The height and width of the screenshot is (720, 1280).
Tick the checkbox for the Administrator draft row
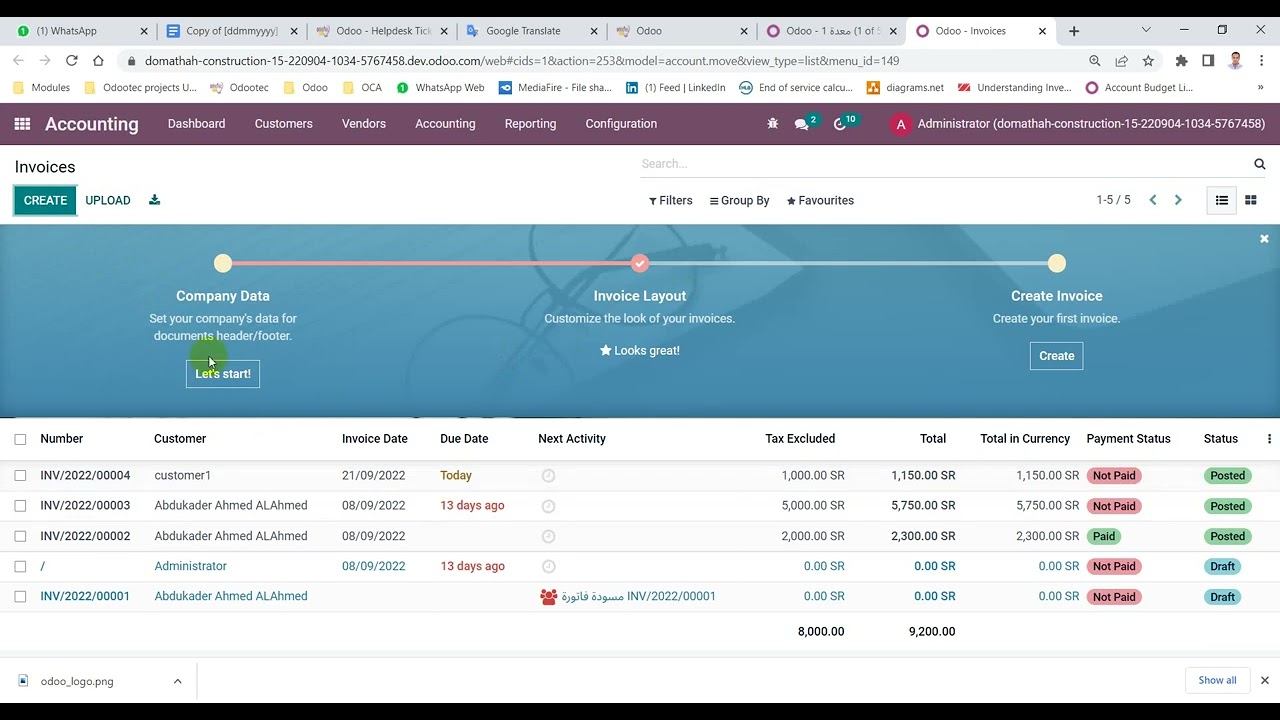(x=20, y=566)
